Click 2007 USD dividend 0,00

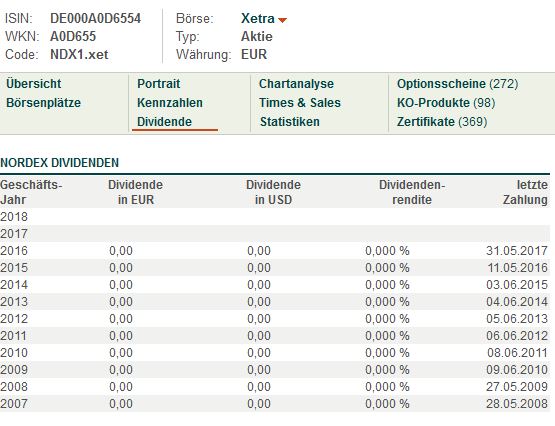[259, 403]
